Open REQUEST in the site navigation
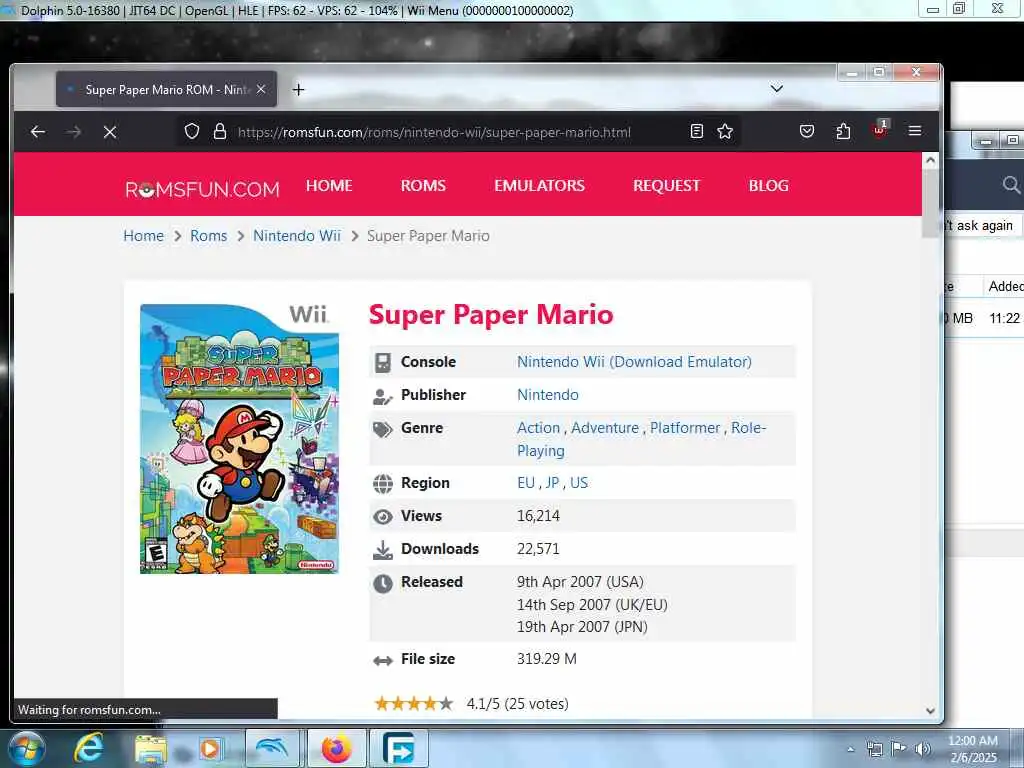 (666, 185)
